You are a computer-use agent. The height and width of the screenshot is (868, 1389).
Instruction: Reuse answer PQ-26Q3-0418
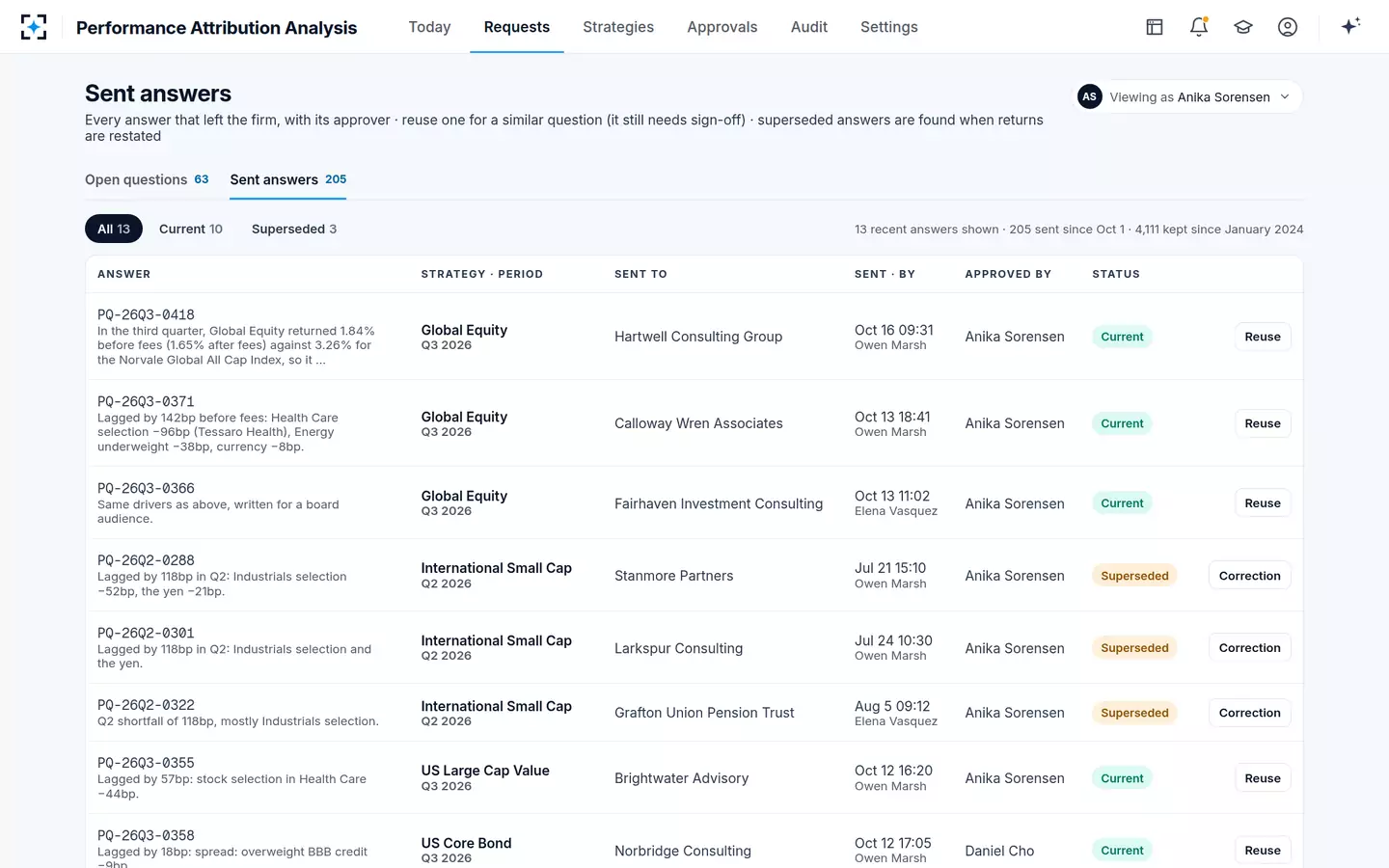coord(1263,337)
